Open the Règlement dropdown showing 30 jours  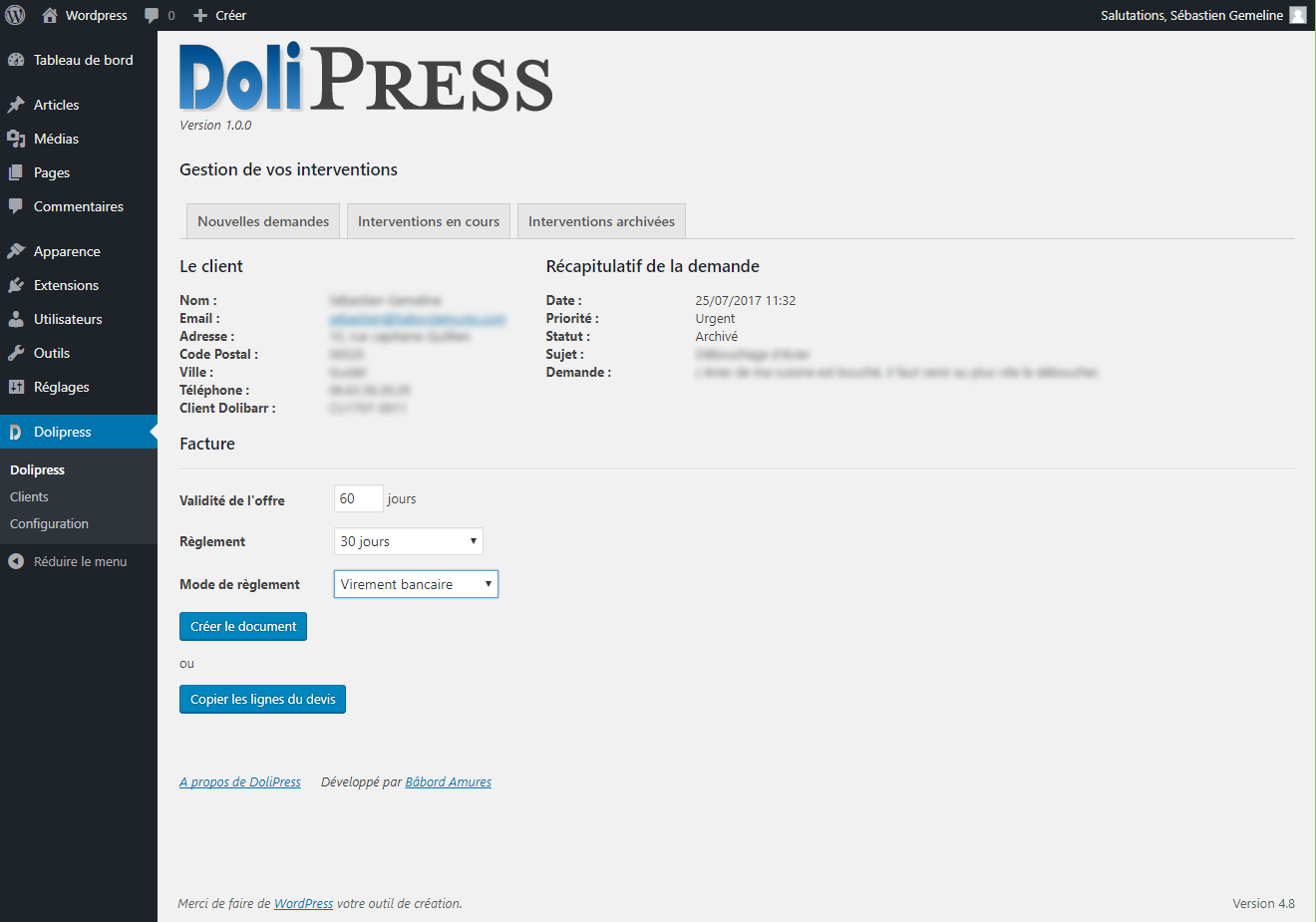[x=409, y=541]
